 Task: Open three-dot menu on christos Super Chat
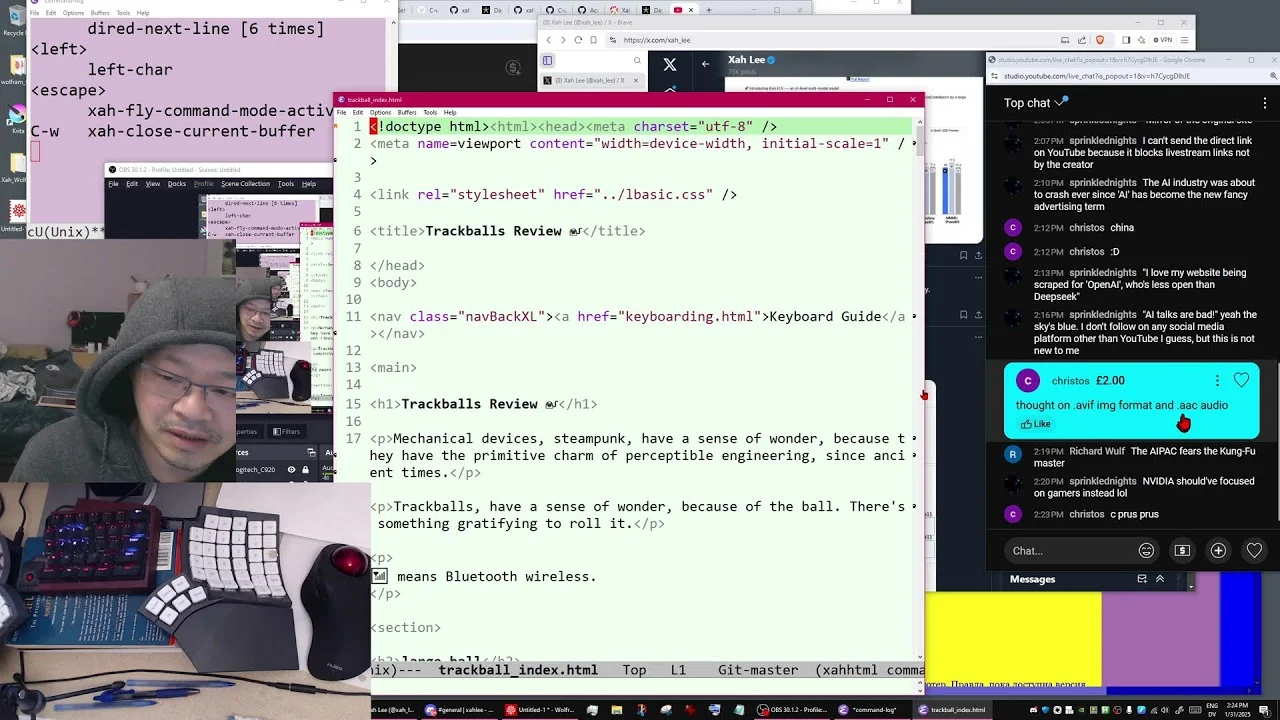click(x=1217, y=380)
